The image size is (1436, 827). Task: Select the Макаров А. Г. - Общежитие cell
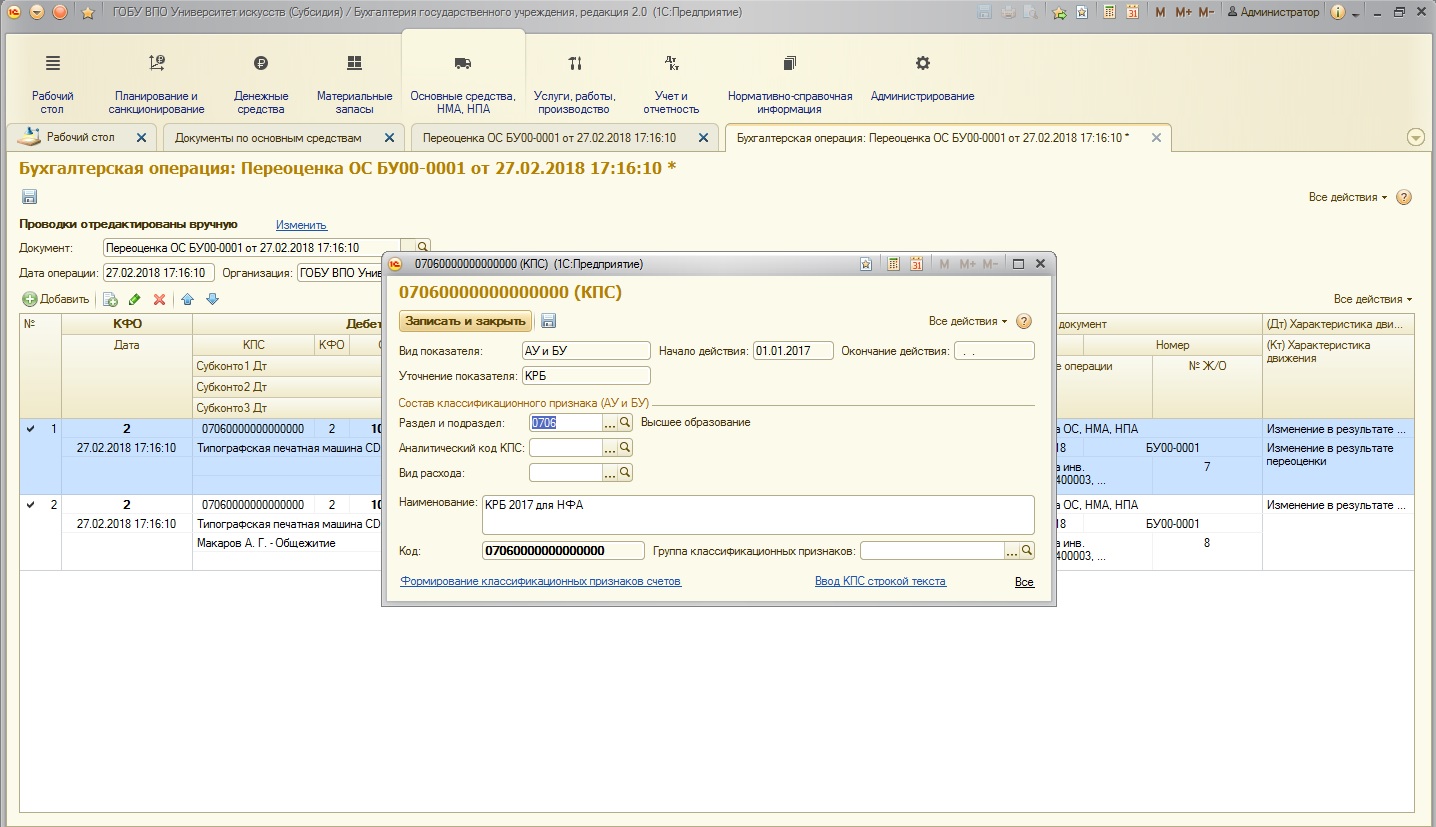287,543
